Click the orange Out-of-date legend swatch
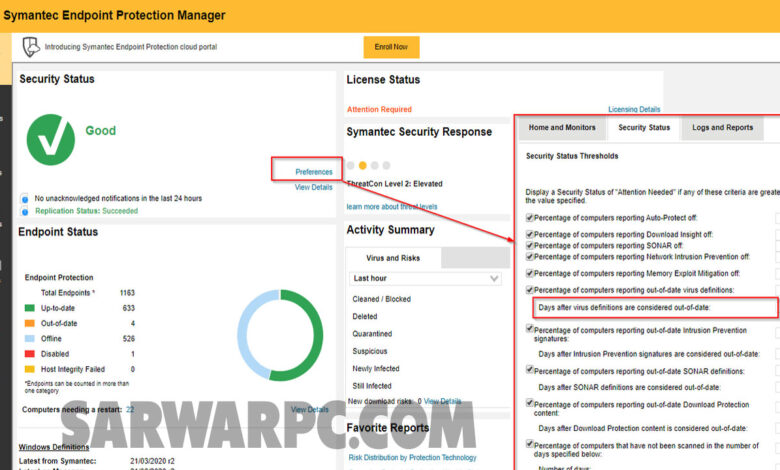 30,323
